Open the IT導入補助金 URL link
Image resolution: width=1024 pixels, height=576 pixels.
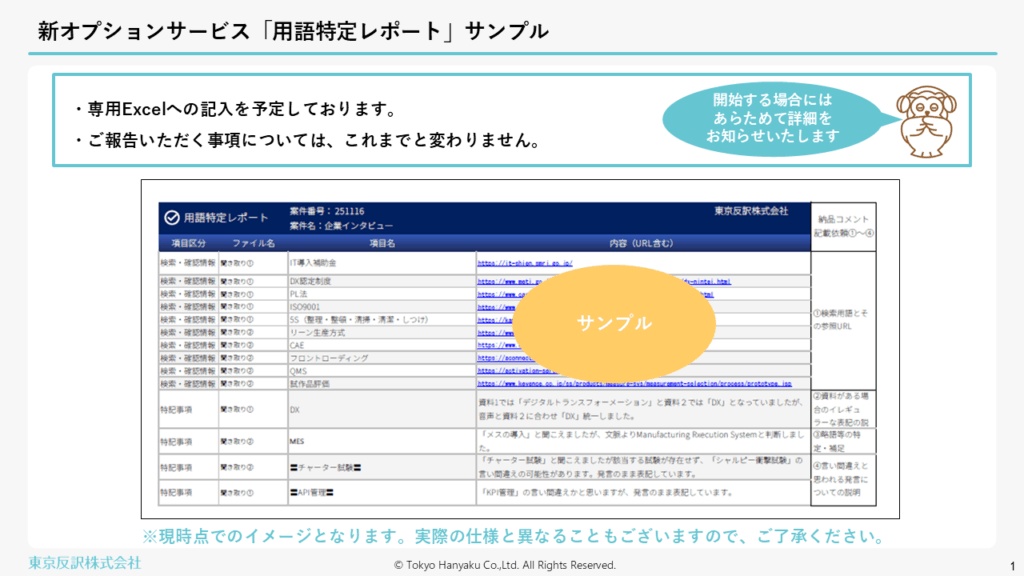pyautogui.click(x=524, y=263)
